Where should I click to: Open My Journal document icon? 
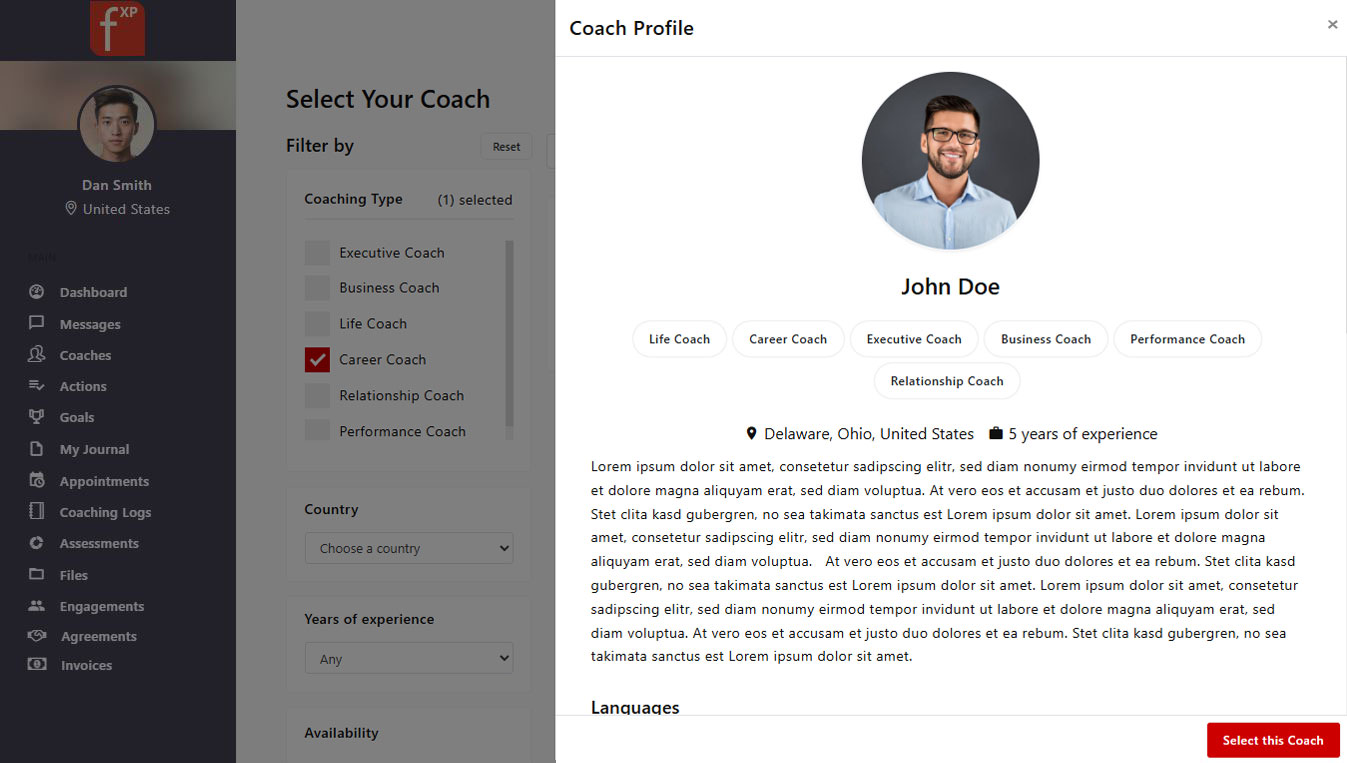(x=37, y=449)
